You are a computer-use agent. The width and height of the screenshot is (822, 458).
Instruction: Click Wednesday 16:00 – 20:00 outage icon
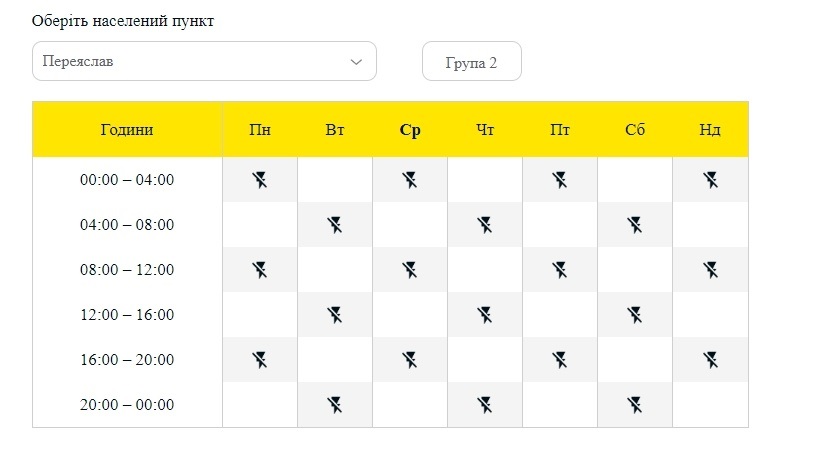tap(409, 360)
